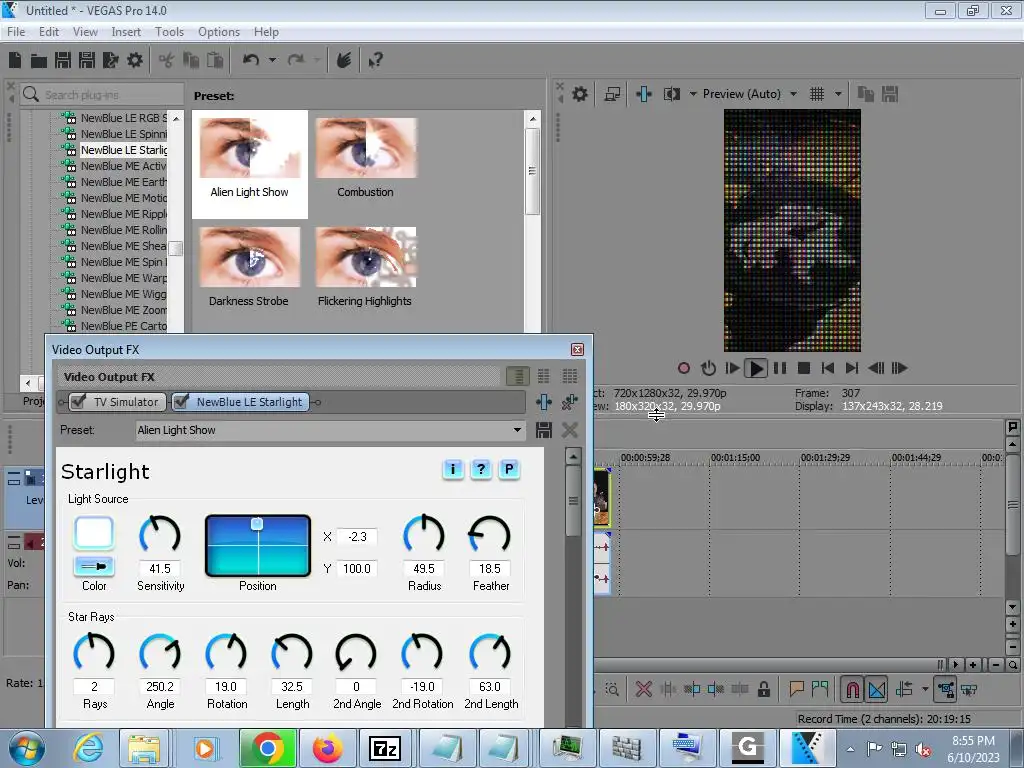
Task: Open the Insert menu
Action: tap(126, 32)
